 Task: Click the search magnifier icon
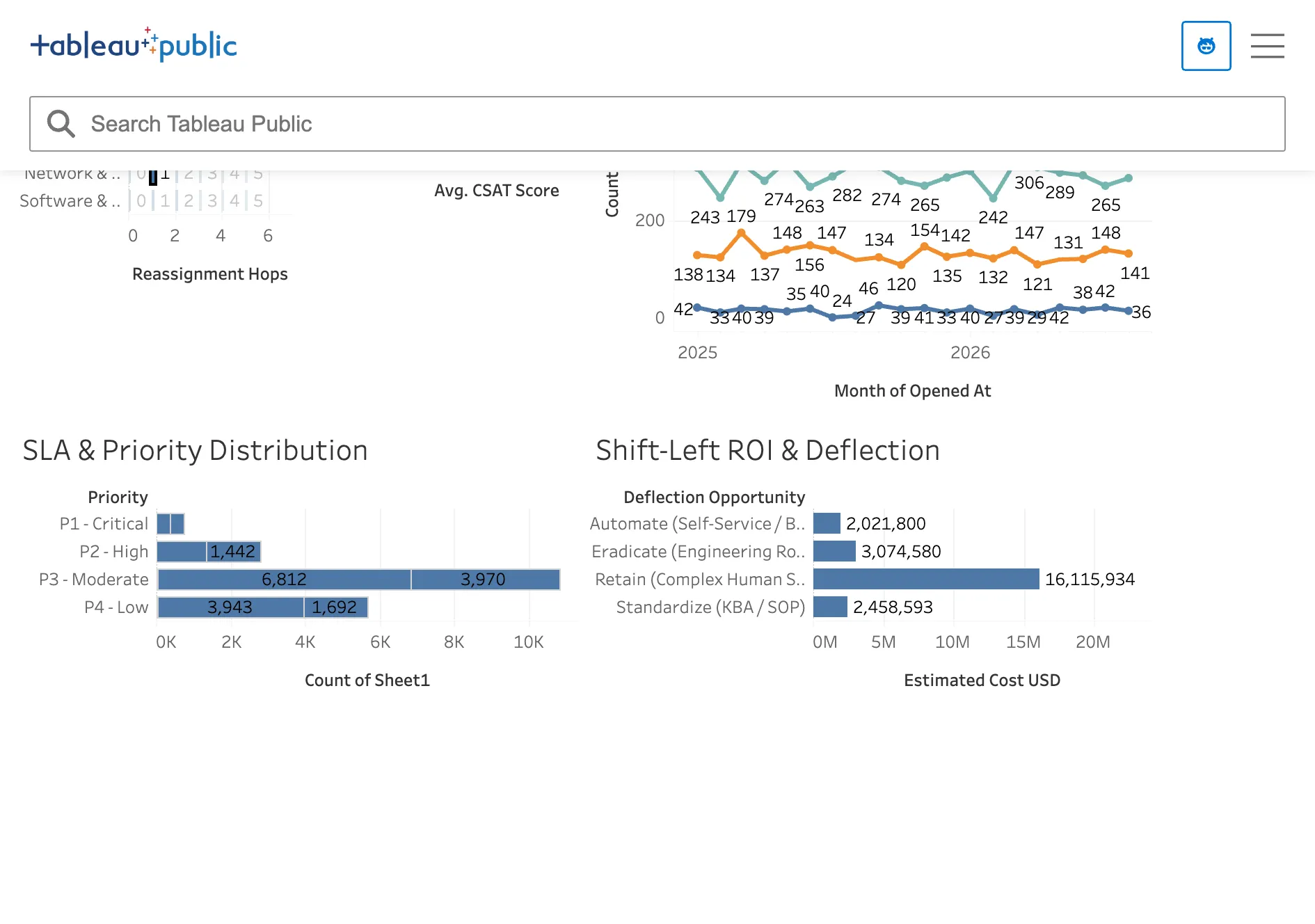click(61, 124)
